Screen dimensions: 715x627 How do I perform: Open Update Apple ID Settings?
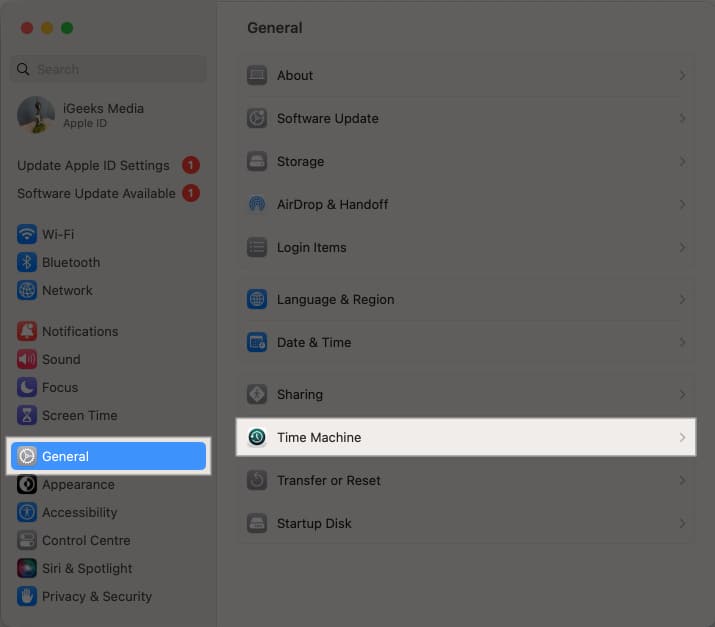click(x=93, y=166)
